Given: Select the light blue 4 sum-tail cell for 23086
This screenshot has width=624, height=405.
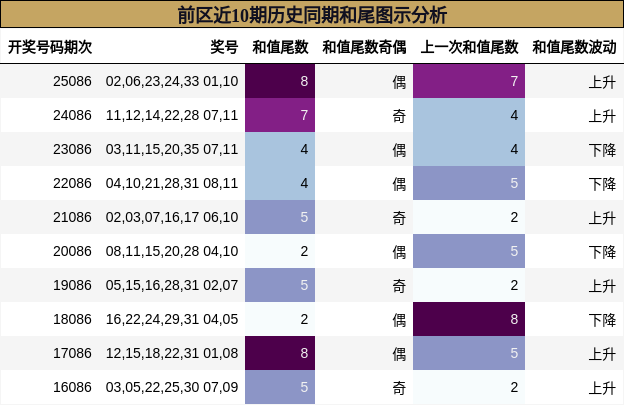Looking at the screenshot, I should [x=280, y=149].
